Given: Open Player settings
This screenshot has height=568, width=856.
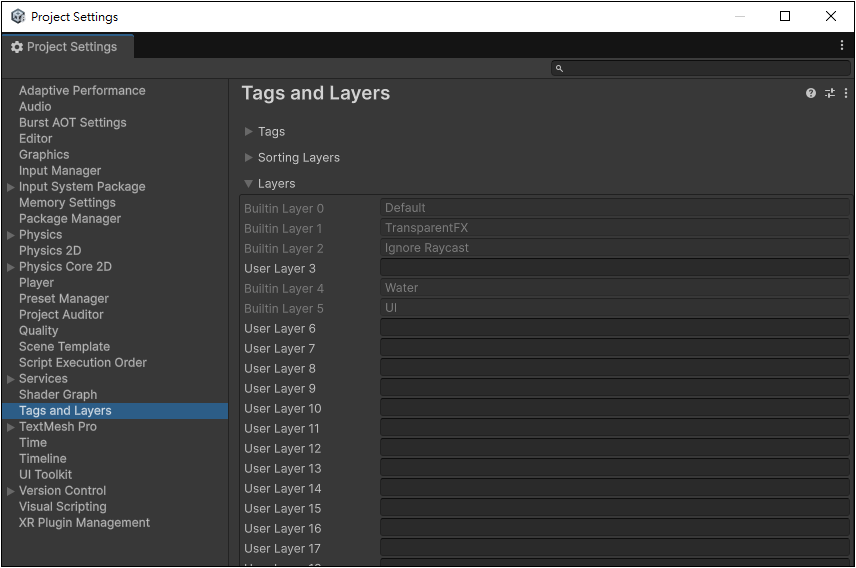Looking at the screenshot, I should click(x=36, y=283).
